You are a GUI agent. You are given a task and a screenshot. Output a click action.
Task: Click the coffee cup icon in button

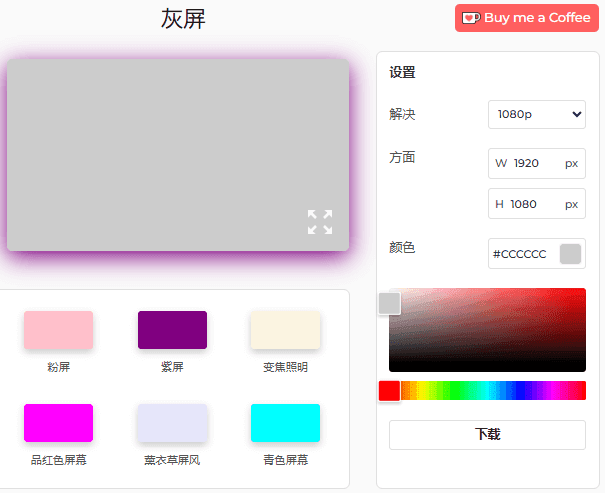pos(471,18)
